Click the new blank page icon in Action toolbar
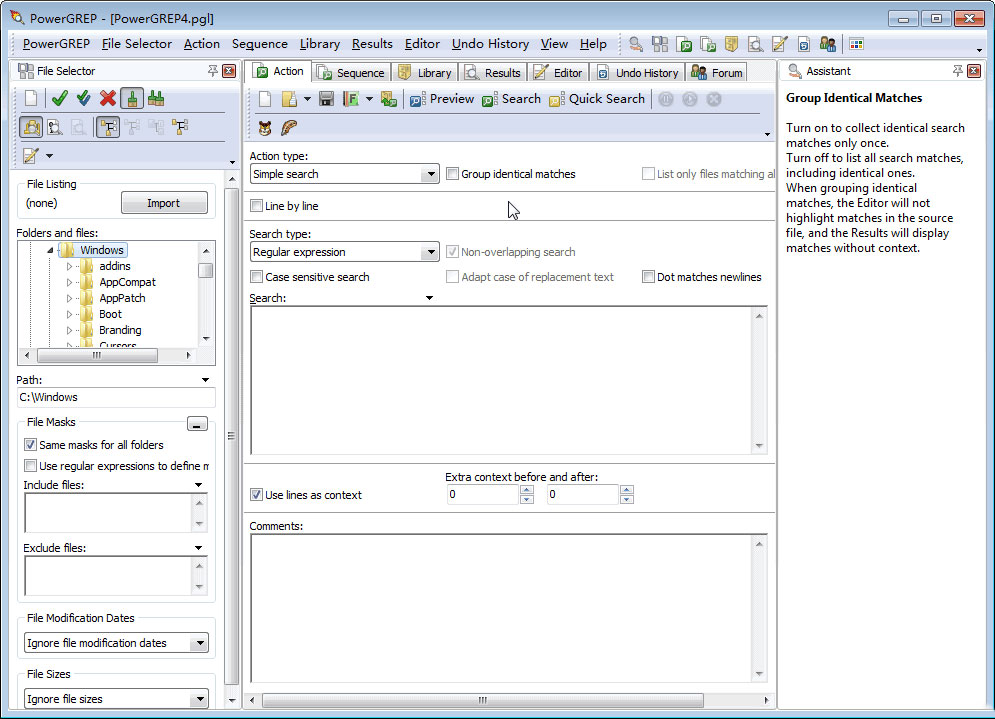995x719 pixels. click(x=265, y=99)
